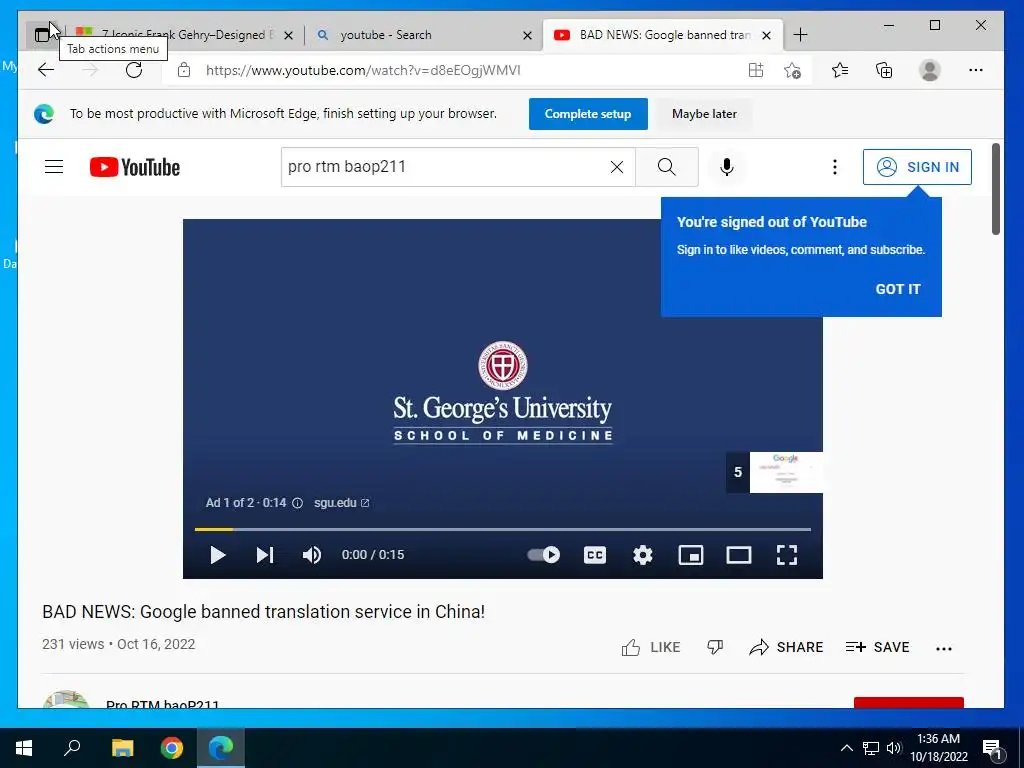Screen dimensions: 1024x768
Task: Like the video with the thumbs-up button
Action: pyautogui.click(x=650, y=647)
